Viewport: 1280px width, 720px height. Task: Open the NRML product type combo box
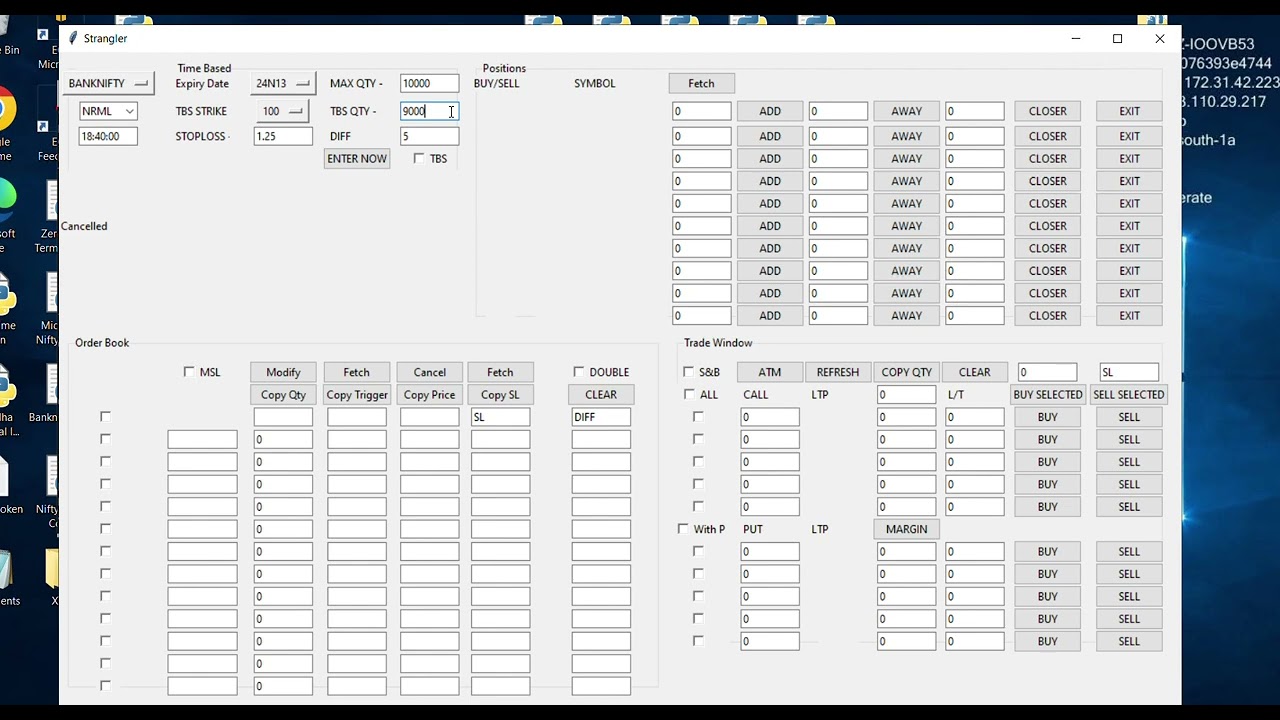(108, 111)
